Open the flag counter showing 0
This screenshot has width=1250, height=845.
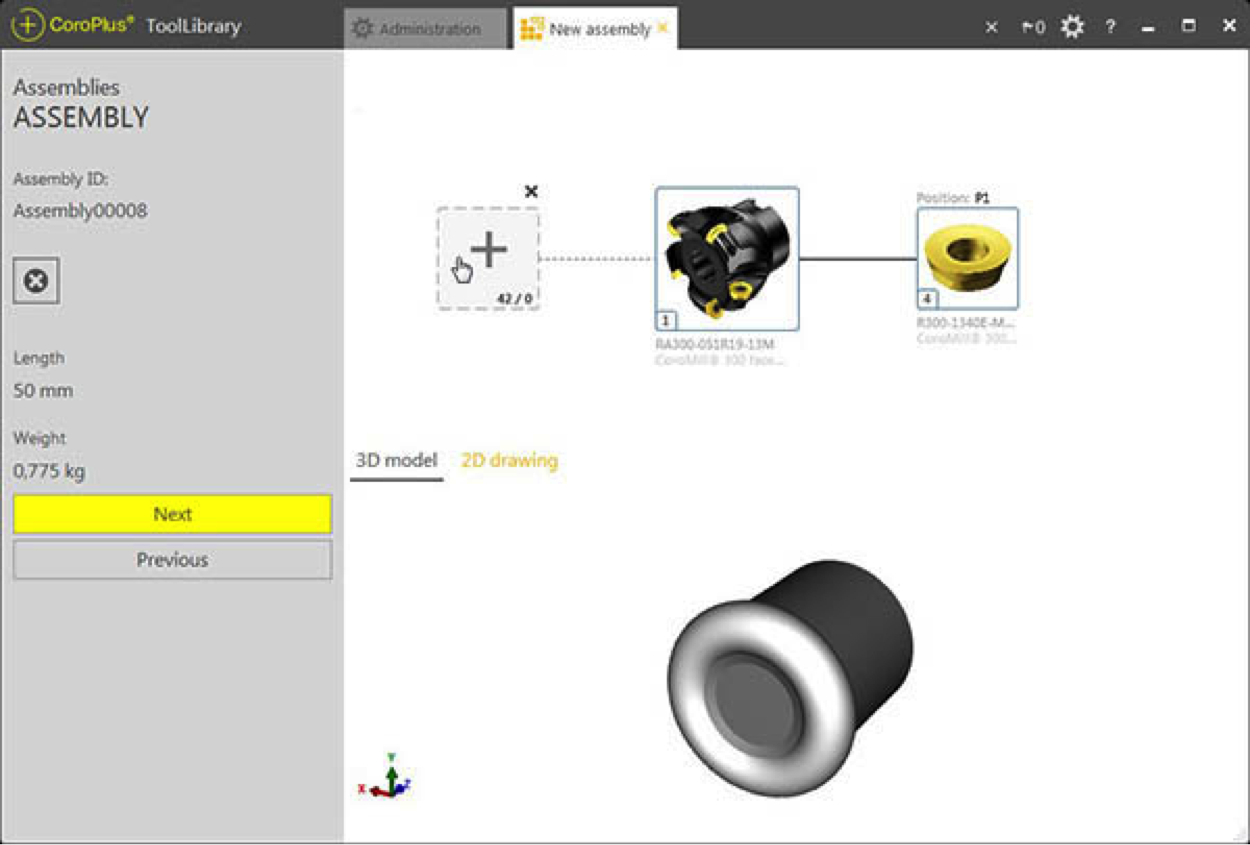[1033, 27]
